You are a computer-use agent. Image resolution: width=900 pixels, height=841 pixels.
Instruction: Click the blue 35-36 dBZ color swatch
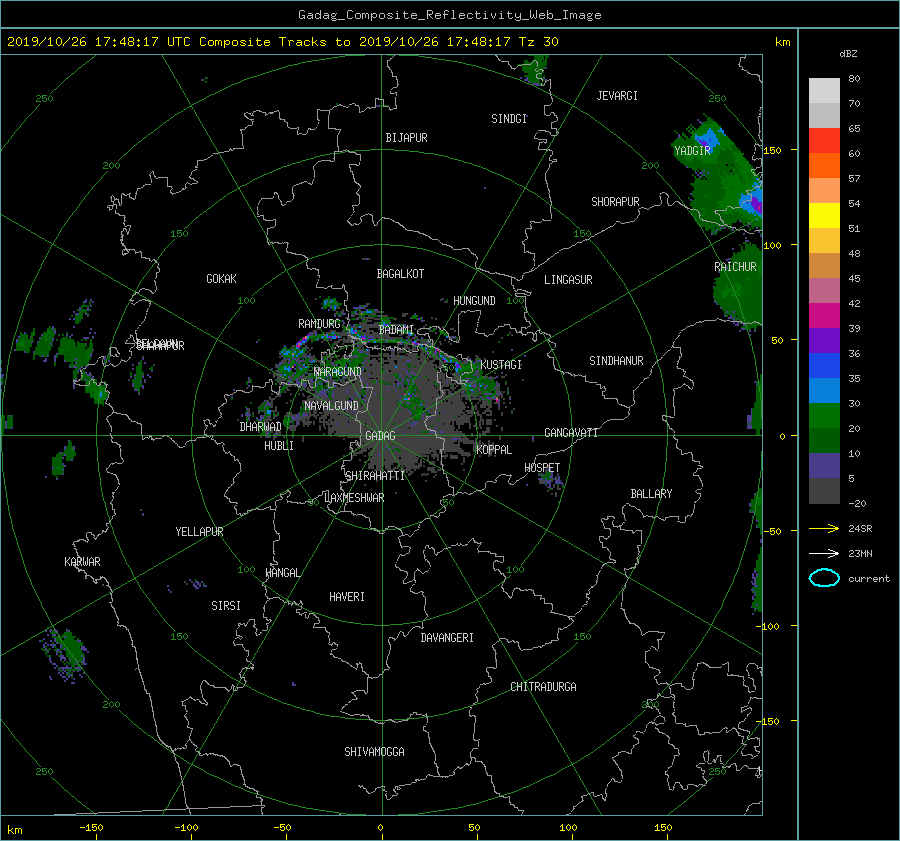point(824,365)
